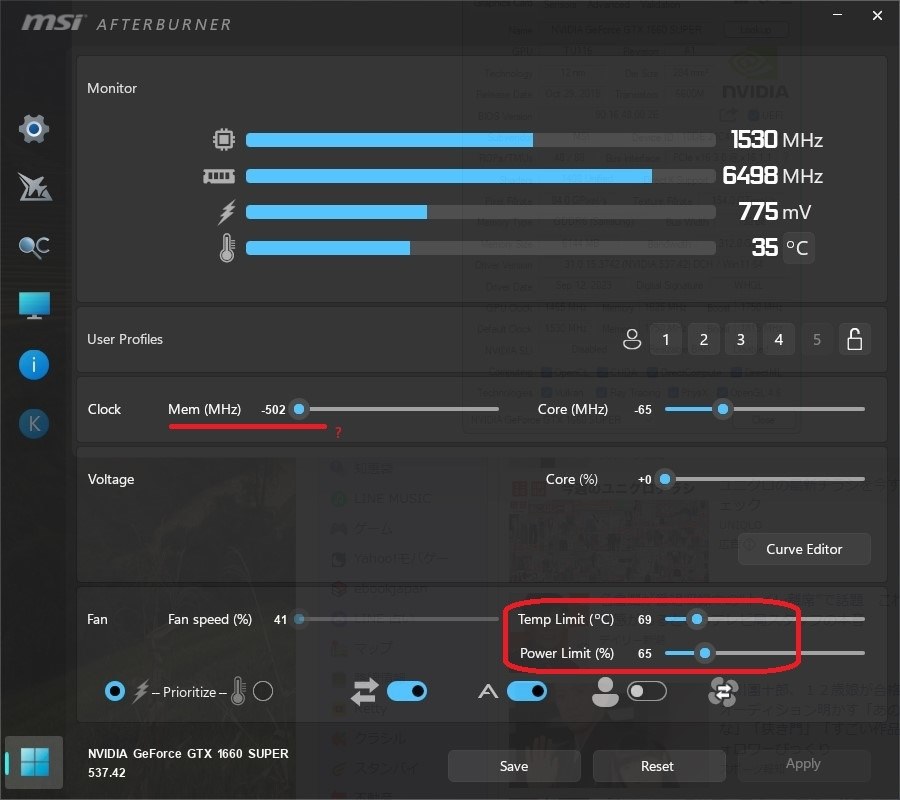Click the user profile person icon
The height and width of the screenshot is (800, 900).
(x=632, y=339)
